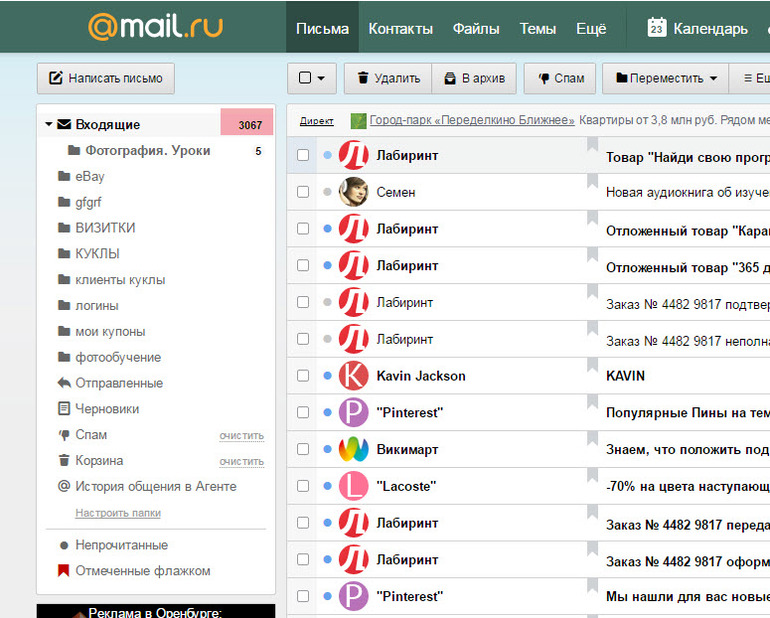Collapse the Входящие folder tree
770x618 pixels.
coord(49,124)
